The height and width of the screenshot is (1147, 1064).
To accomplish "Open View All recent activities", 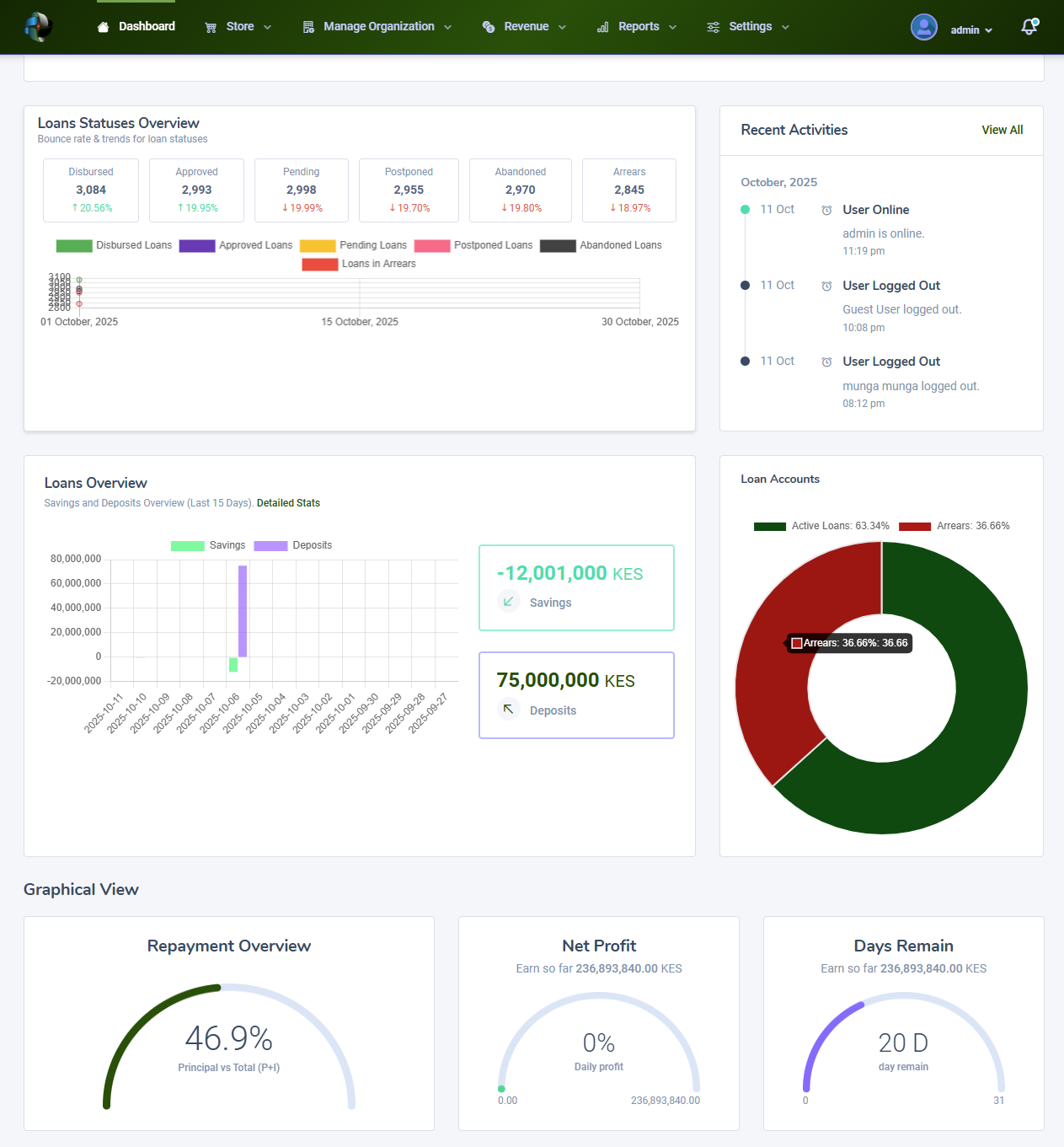I will pos(1002,130).
